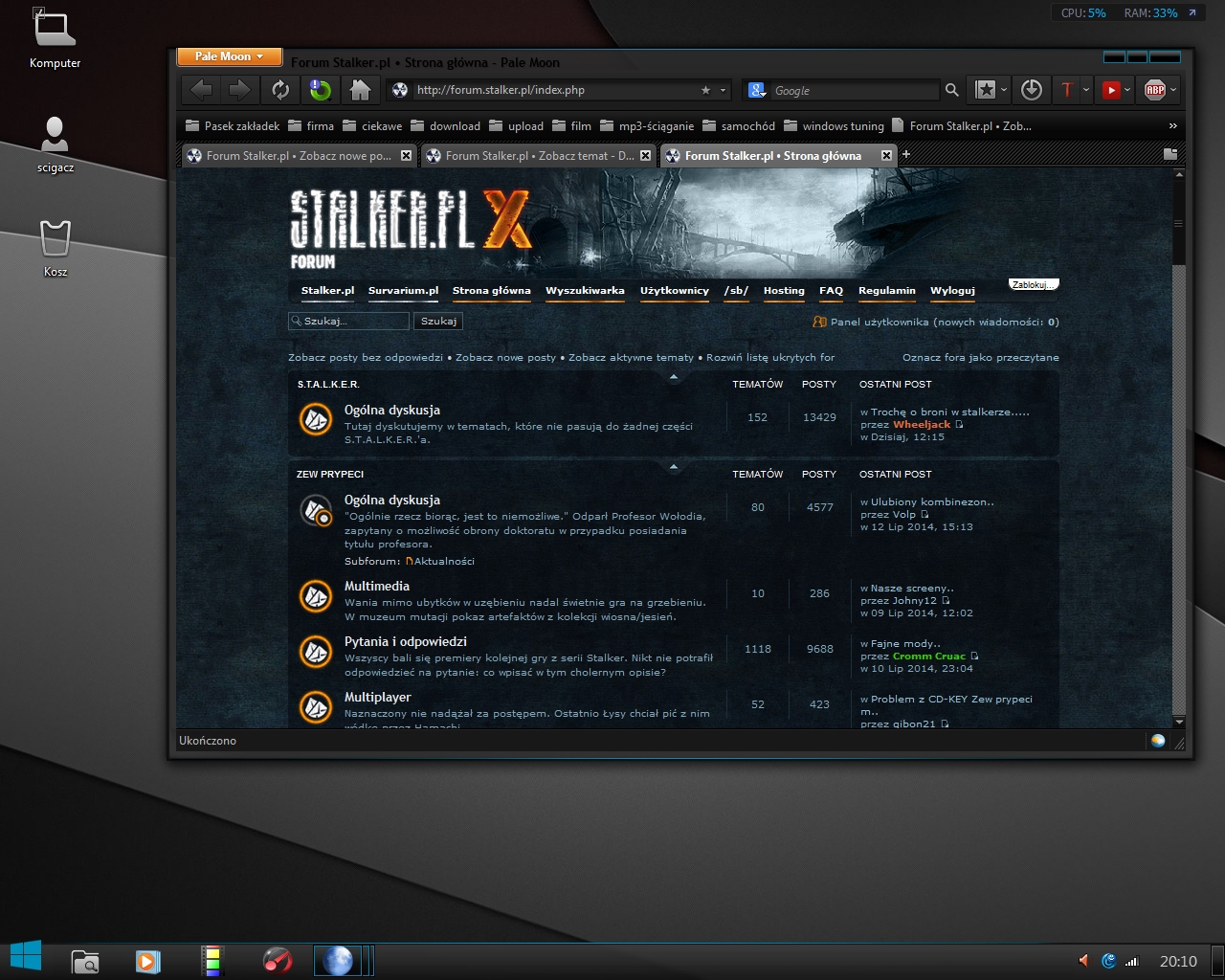
Task: Click the YouTube downloader toolbar icon
Action: coord(1111,90)
